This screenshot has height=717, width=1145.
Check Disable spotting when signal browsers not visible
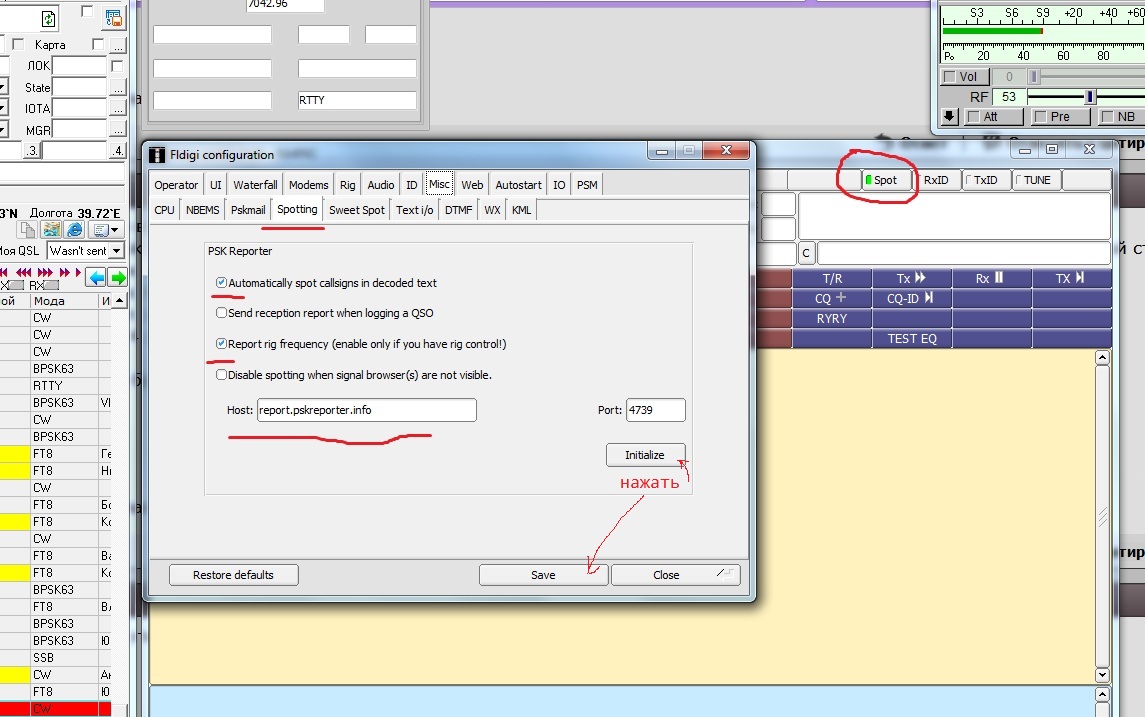[x=221, y=375]
